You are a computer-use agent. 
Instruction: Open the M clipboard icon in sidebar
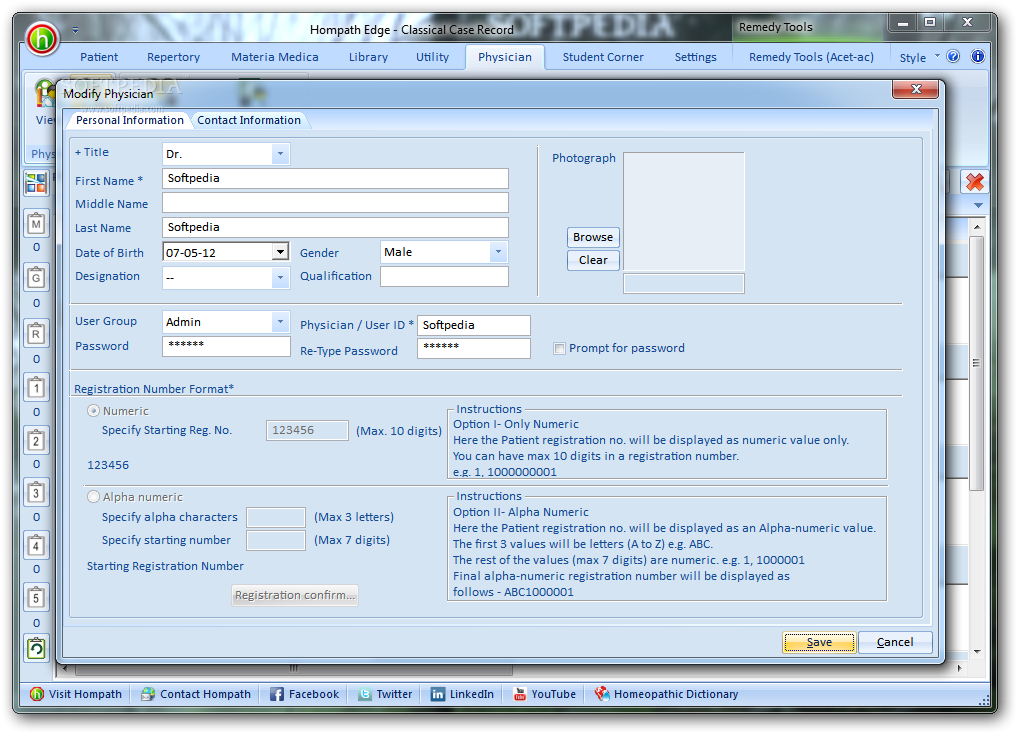[x=36, y=224]
